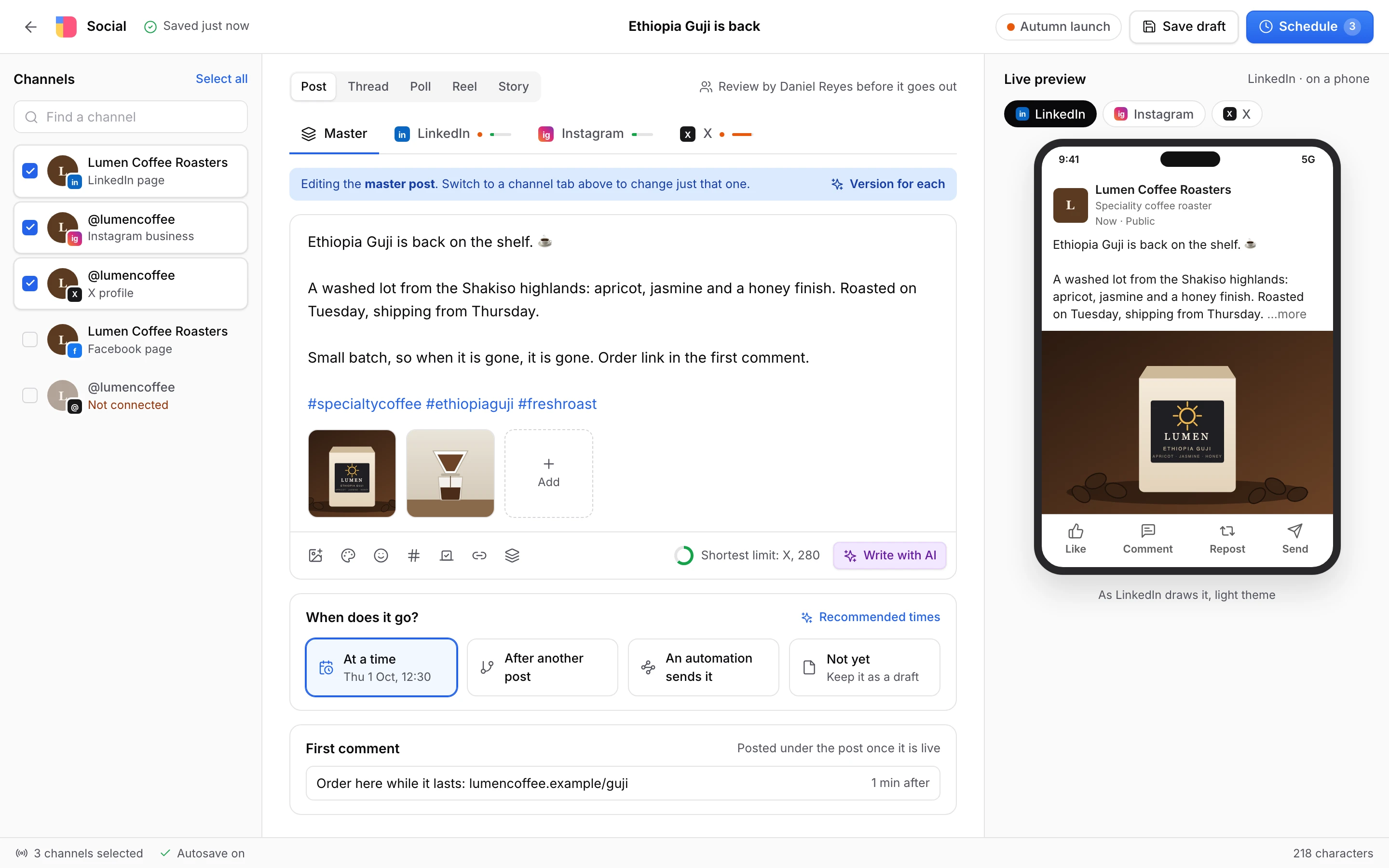Click the Social app logo

tap(66, 27)
